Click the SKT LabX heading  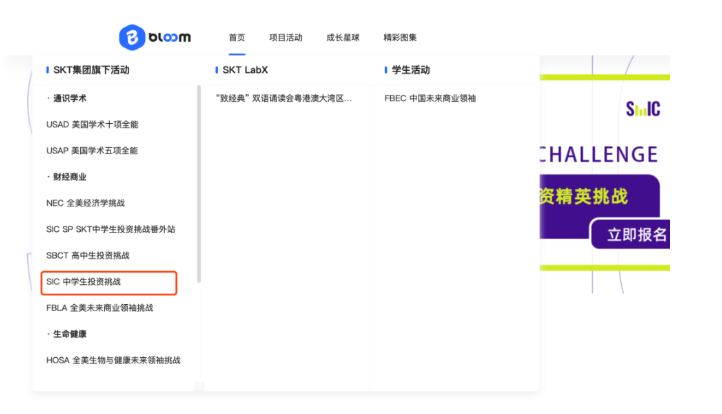(x=245, y=70)
